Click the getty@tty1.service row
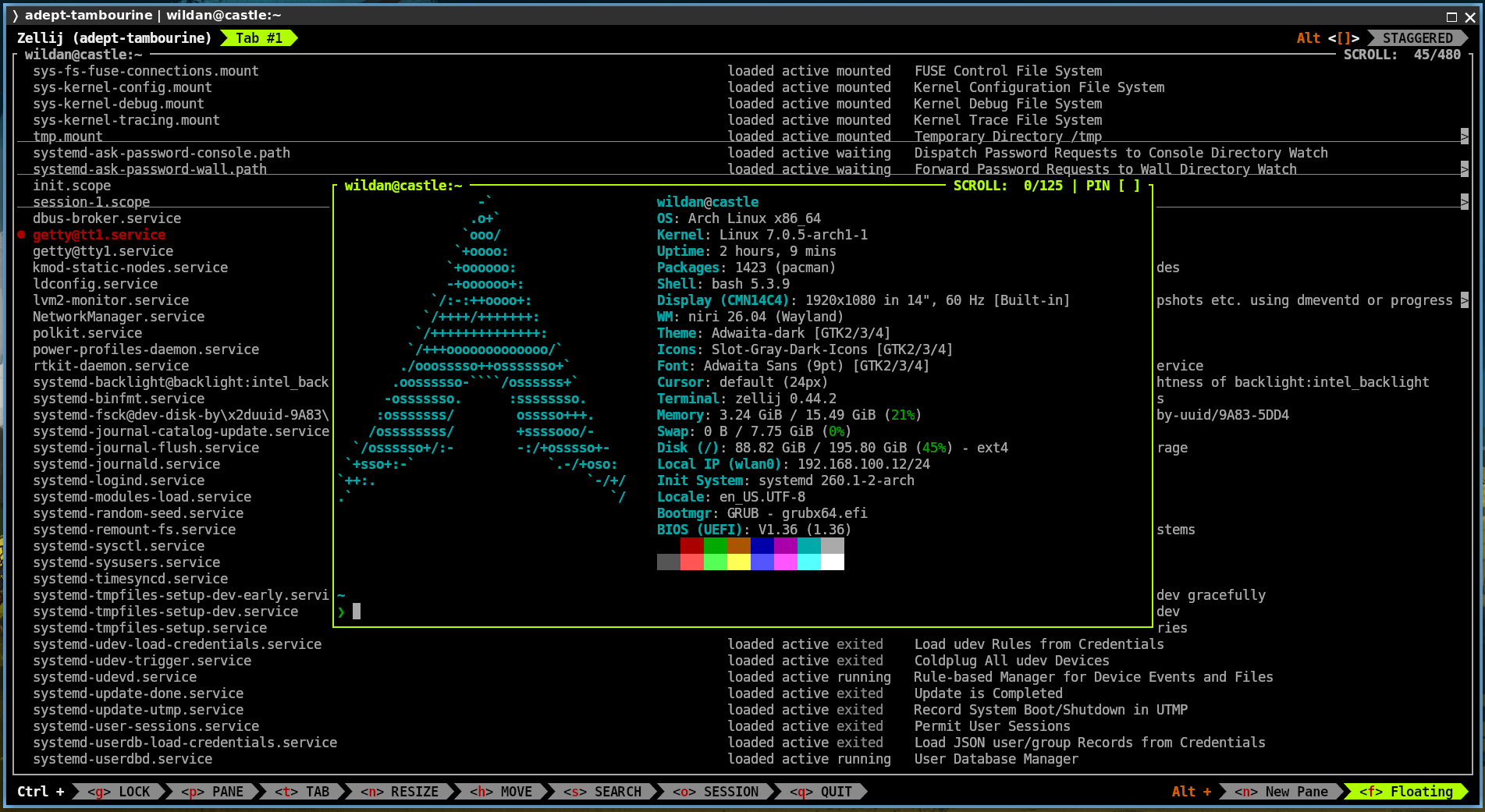Image resolution: width=1485 pixels, height=812 pixels. click(103, 251)
